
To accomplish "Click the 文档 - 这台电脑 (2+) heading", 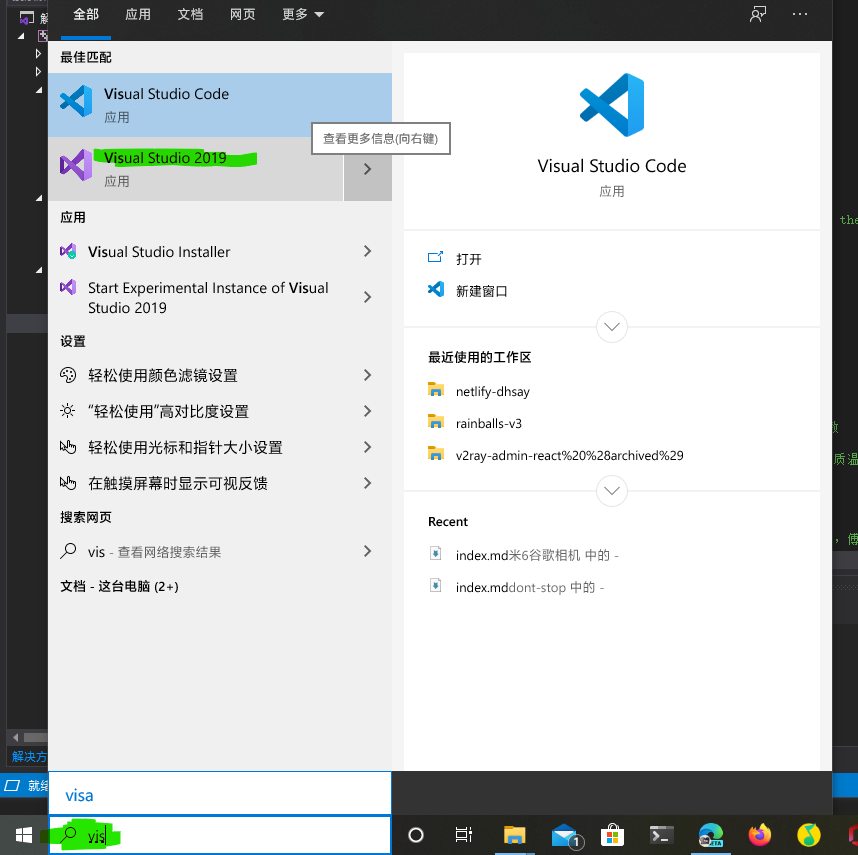I will click(x=119, y=586).
